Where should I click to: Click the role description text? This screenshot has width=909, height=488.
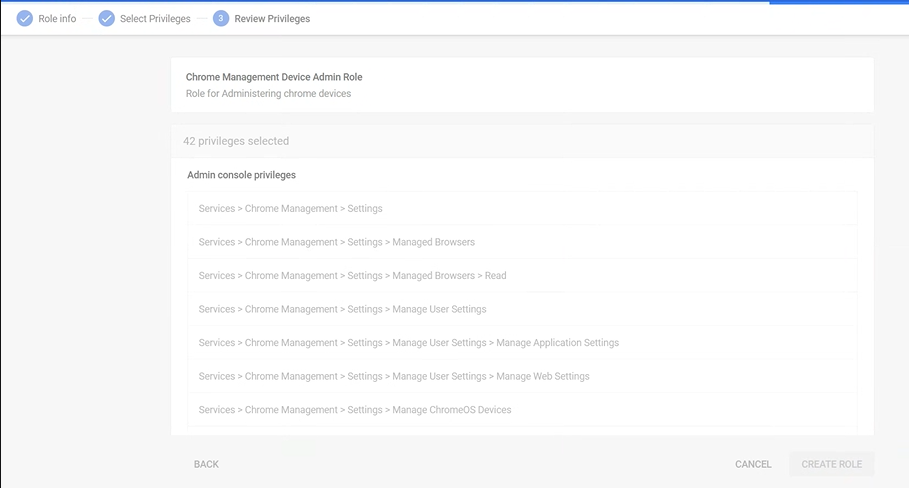click(268, 94)
